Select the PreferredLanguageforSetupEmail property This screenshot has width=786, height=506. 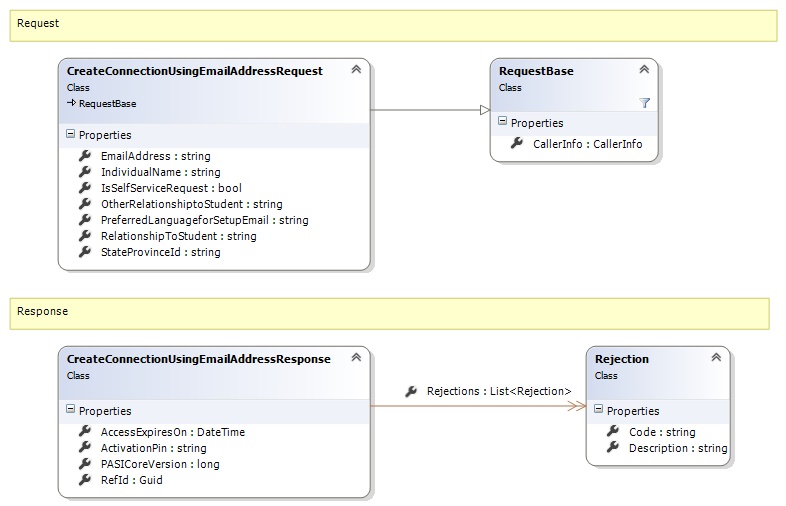coord(204,220)
